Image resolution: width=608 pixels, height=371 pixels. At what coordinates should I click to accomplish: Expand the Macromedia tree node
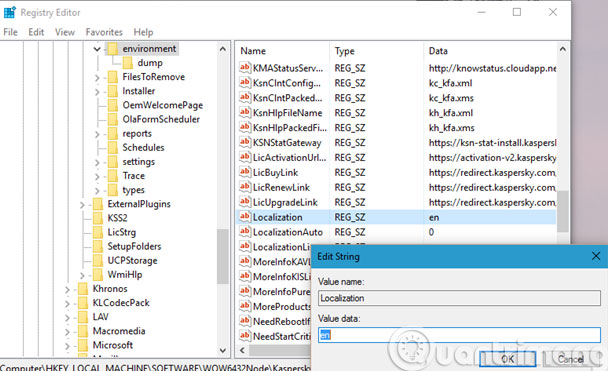[67, 331]
